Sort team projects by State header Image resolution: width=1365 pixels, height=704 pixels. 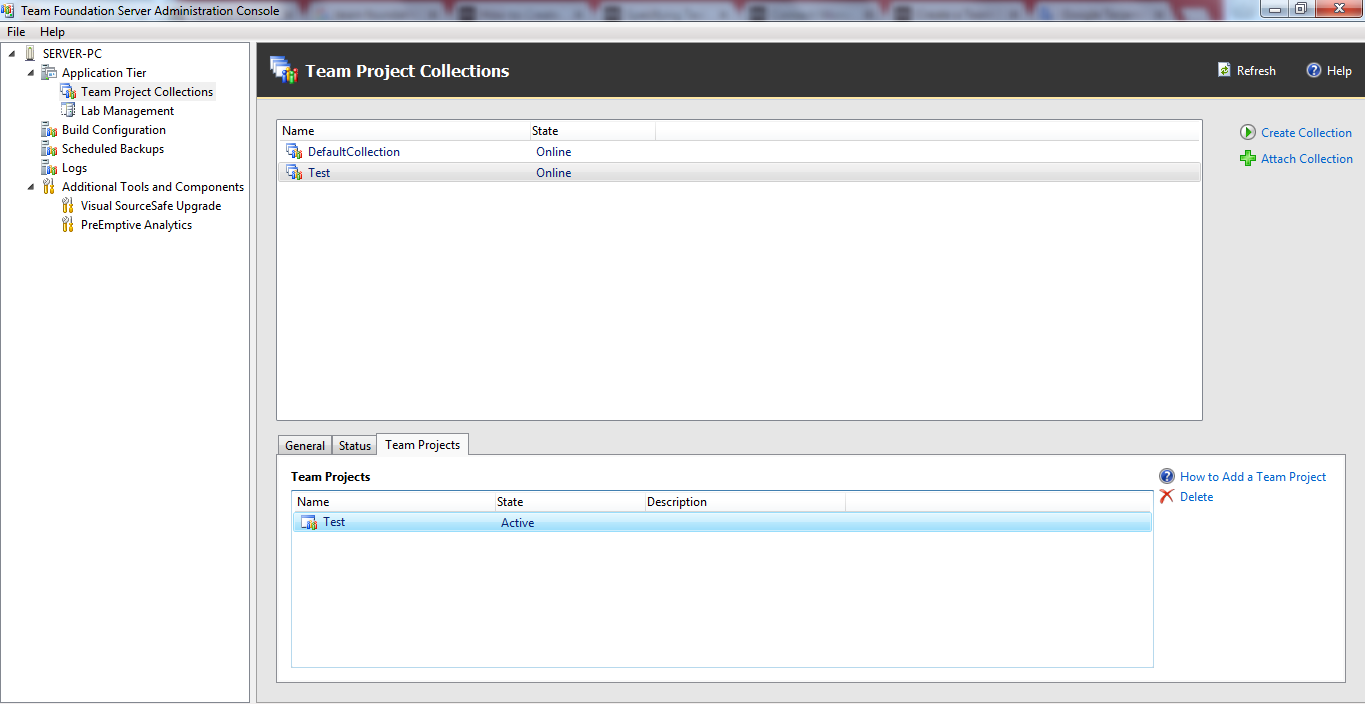(x=569, y=502)
